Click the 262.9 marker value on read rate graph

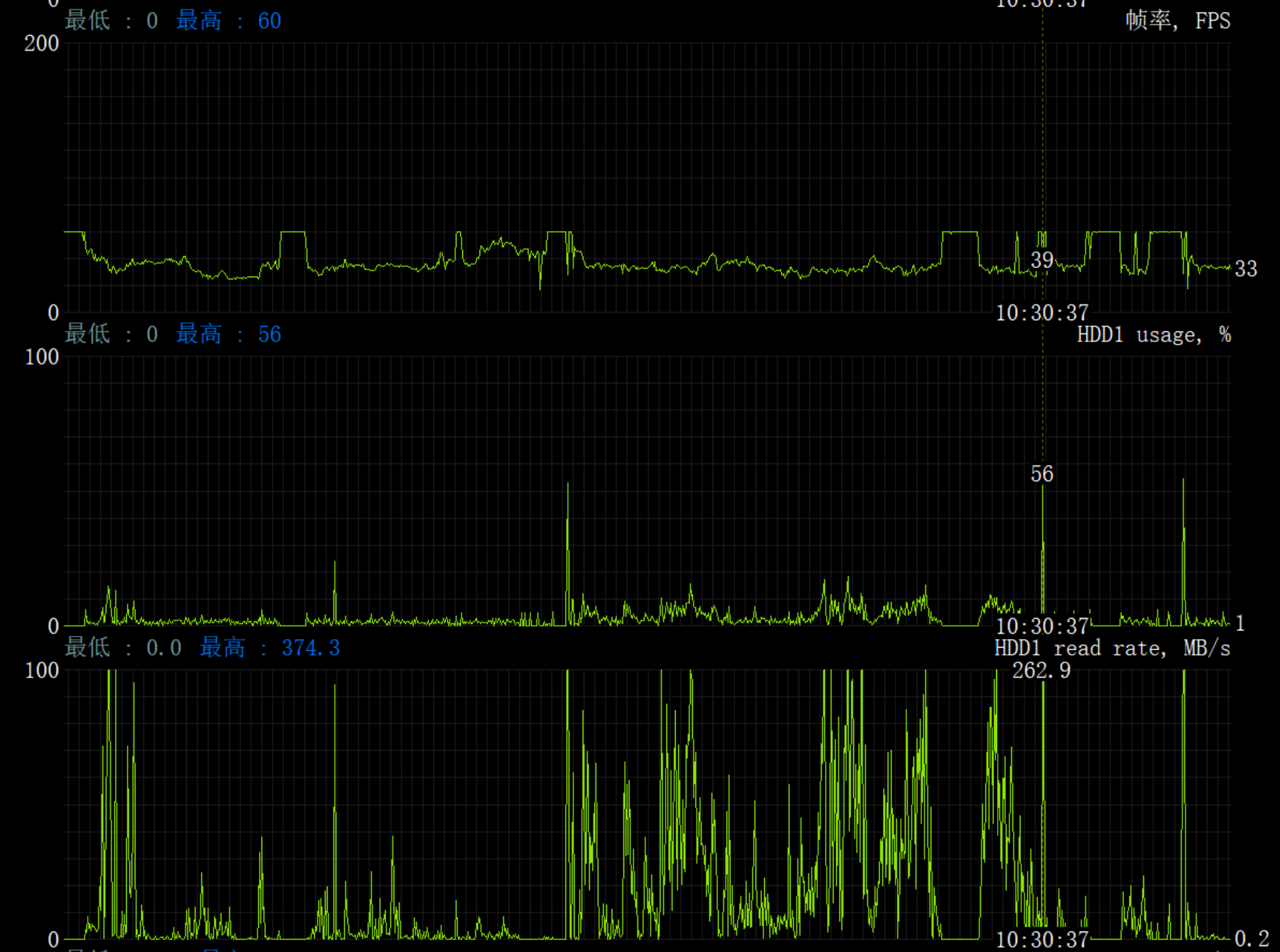(x=1041, y=671)
